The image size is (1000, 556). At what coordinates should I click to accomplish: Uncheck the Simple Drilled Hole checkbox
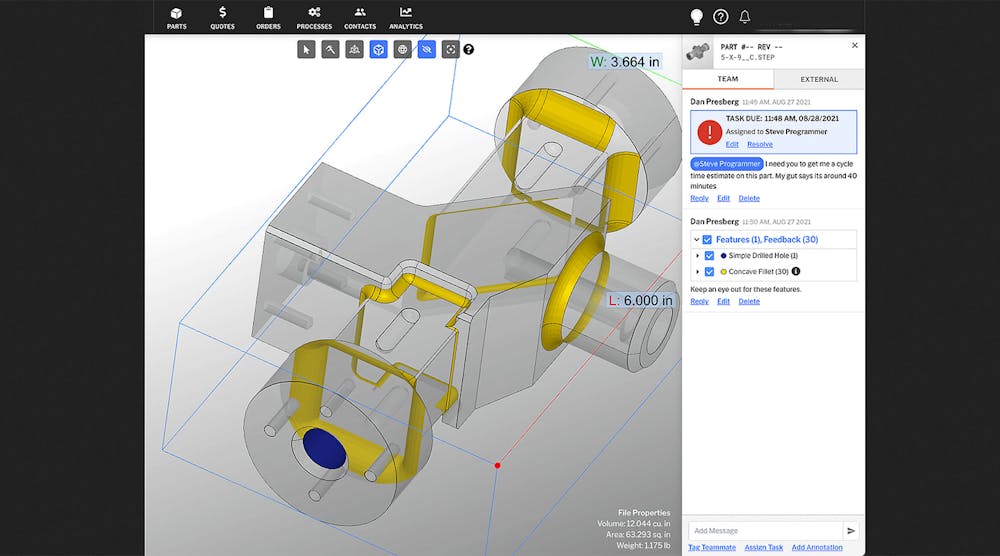709,256
